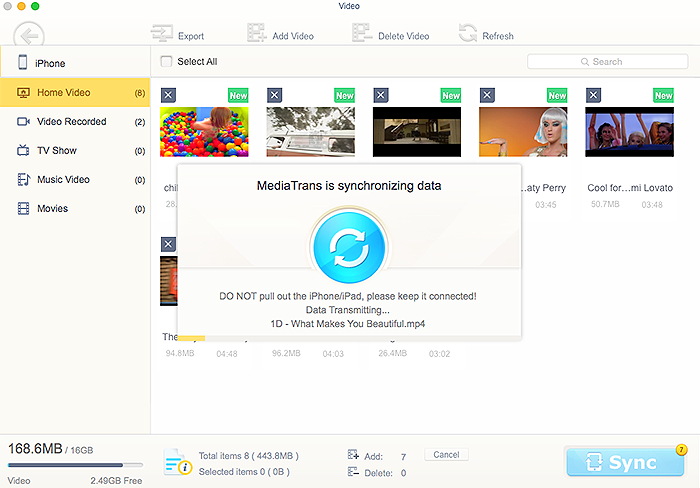Click the total items info document icon
The image size is (700, 488).
coord(177,462)
